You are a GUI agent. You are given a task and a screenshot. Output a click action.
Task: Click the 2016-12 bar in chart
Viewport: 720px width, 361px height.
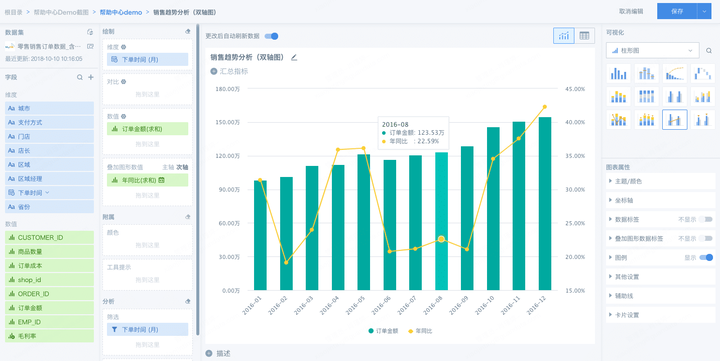click(545, 204)
